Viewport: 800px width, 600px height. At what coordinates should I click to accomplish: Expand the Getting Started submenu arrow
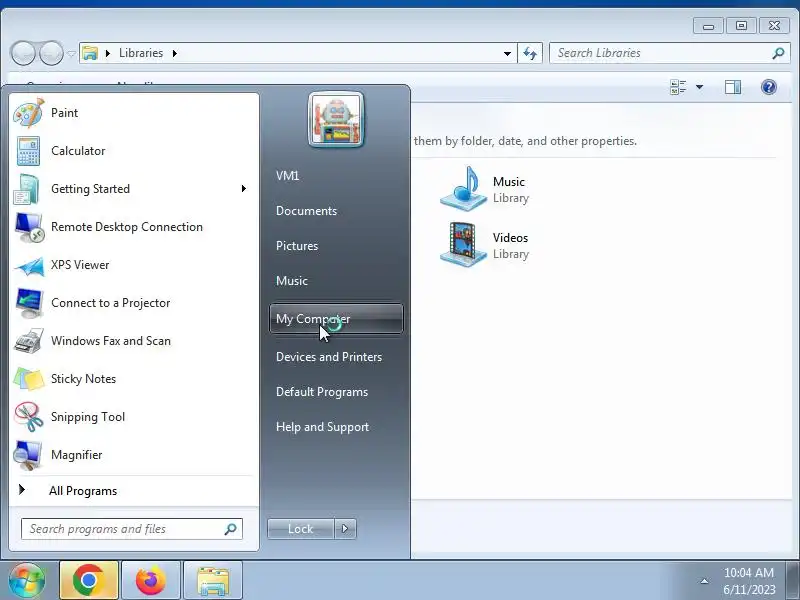coord(244,189)
